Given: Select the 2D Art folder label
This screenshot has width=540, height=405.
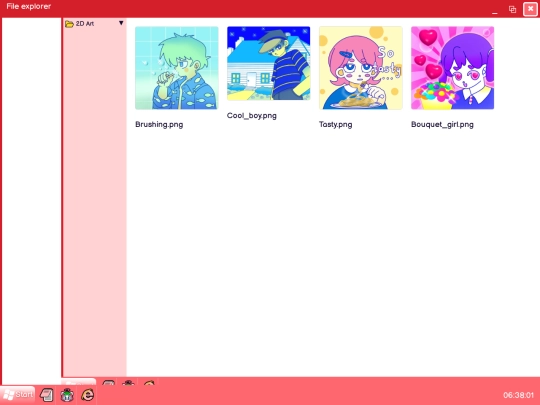Looking at the screenshot, I should (x=85, y=24).
